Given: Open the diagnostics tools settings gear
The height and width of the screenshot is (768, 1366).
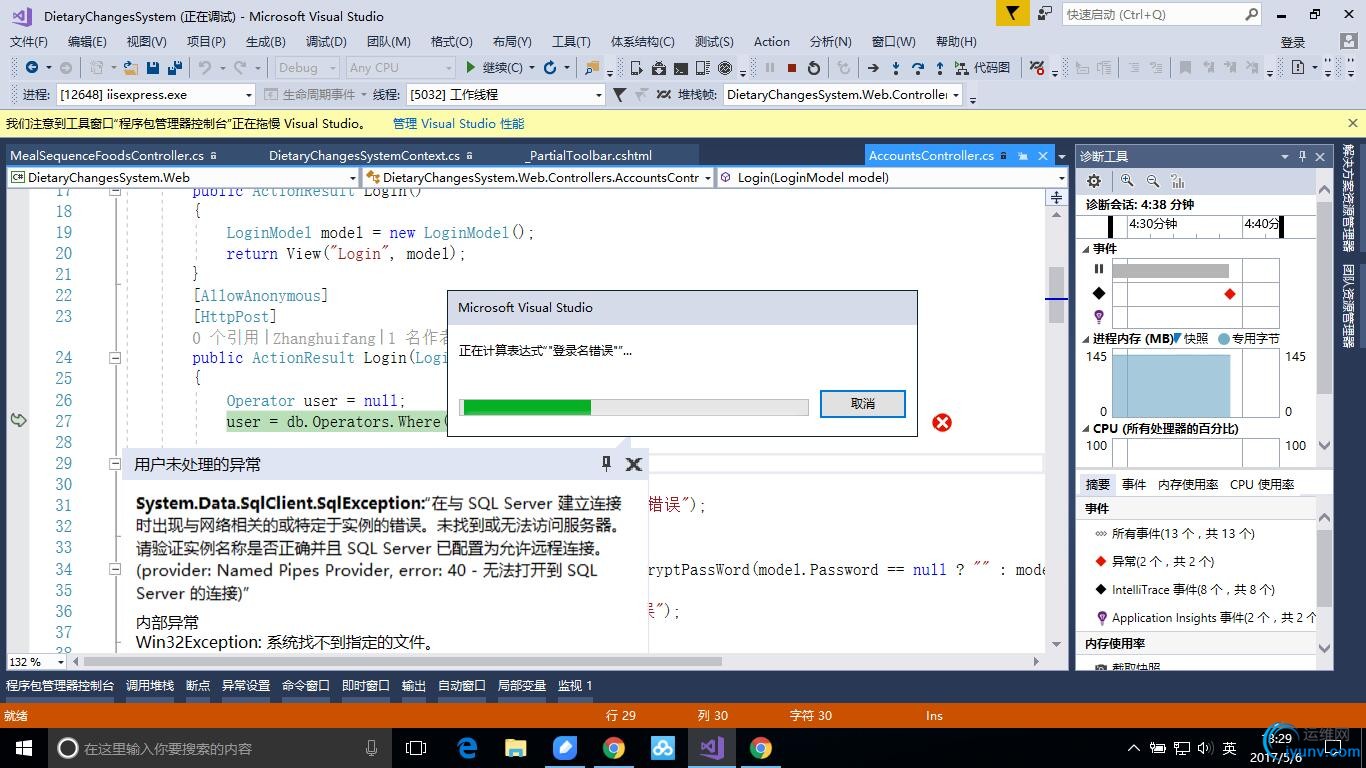Looking at the screenshot, I should tap(1094, 181).
